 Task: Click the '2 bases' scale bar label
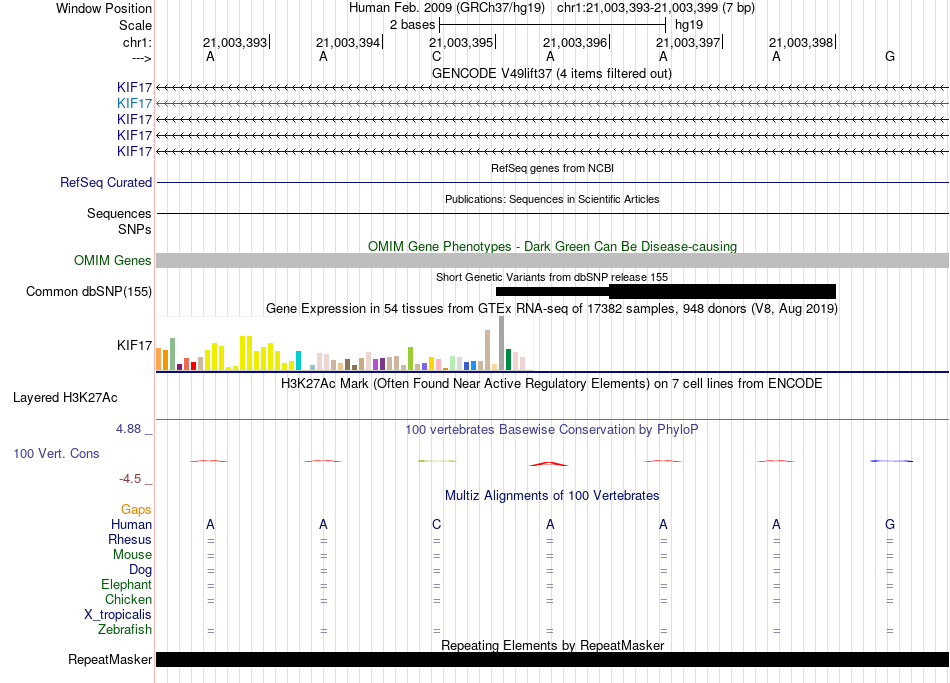[x=413, y=25]
